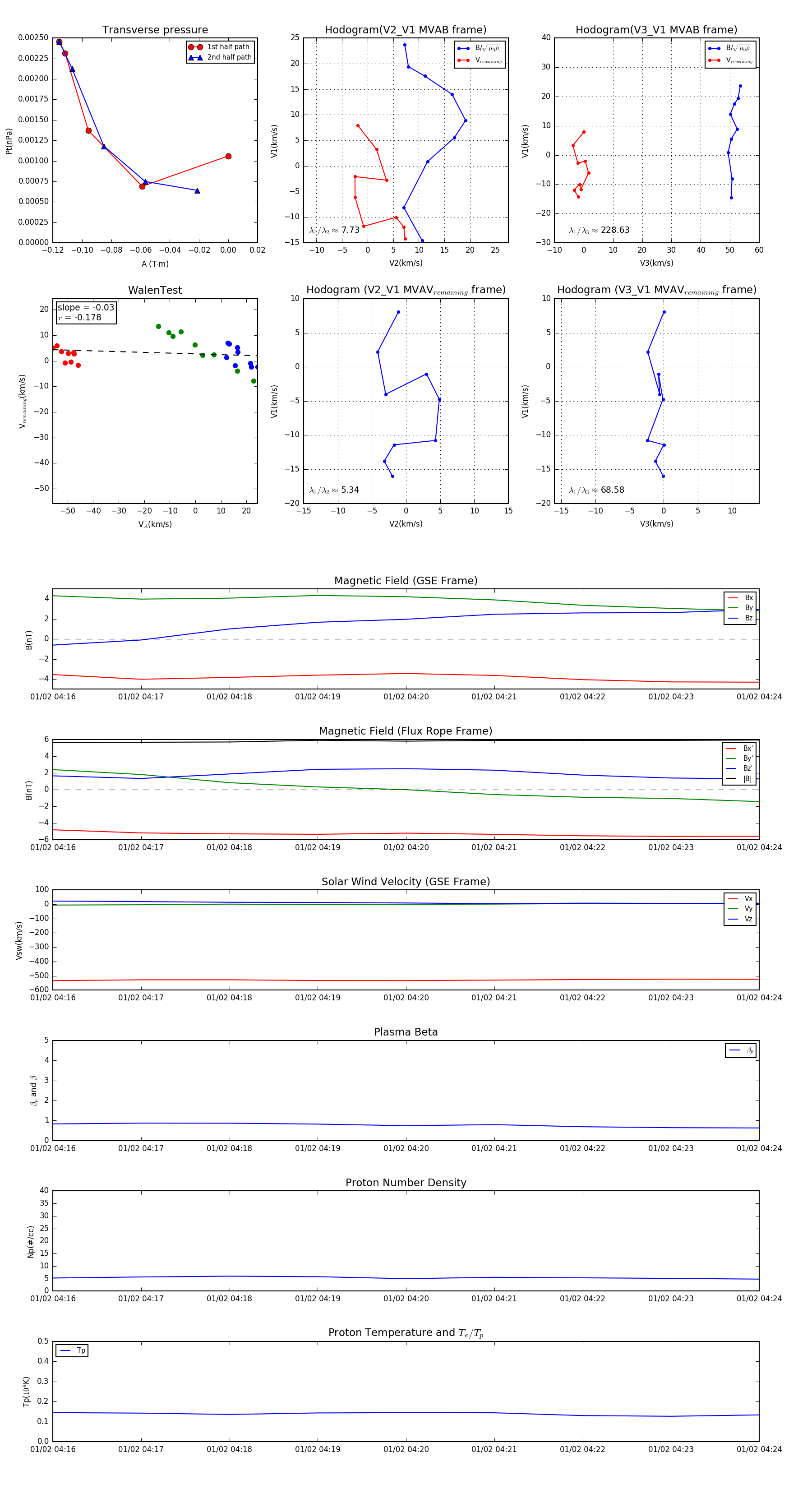Viewport: 812px width, 1489px height.
Task: Click the 'Hodogram(V2_V1 MVAB frame)' title
Action: point(406,30)
